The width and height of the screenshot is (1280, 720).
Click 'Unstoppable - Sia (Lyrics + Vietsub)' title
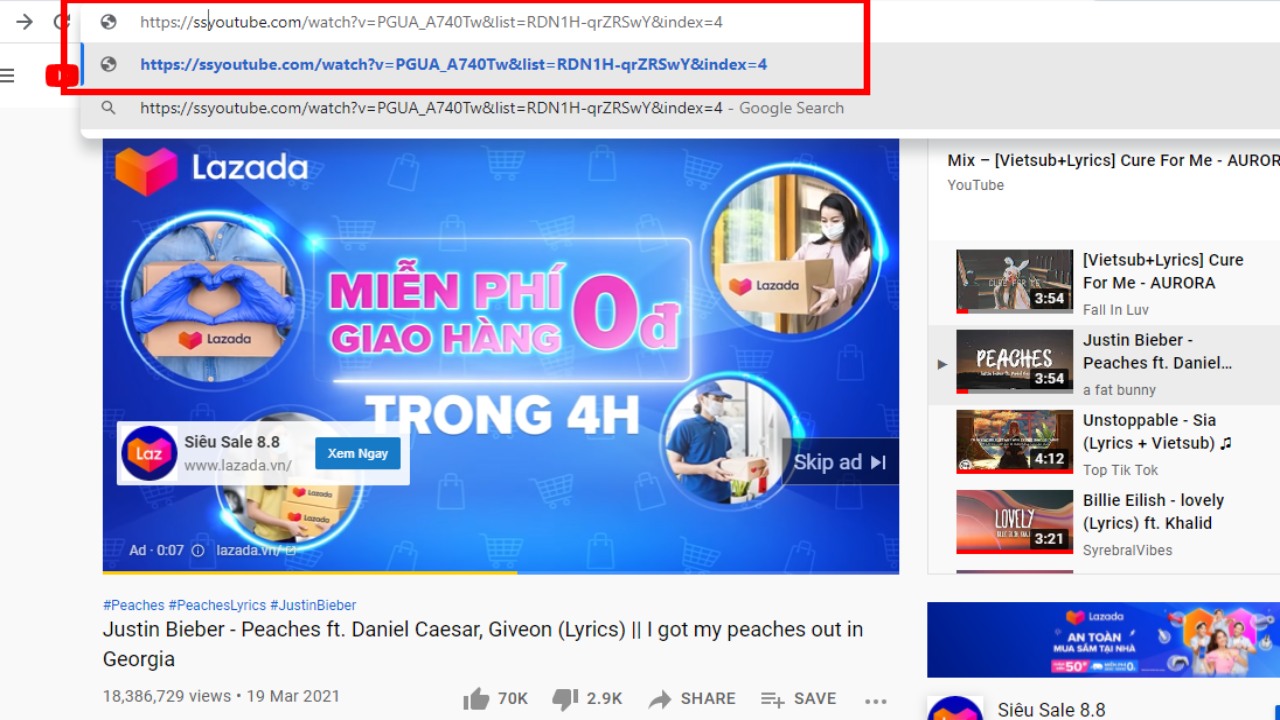pos(1157,431)
